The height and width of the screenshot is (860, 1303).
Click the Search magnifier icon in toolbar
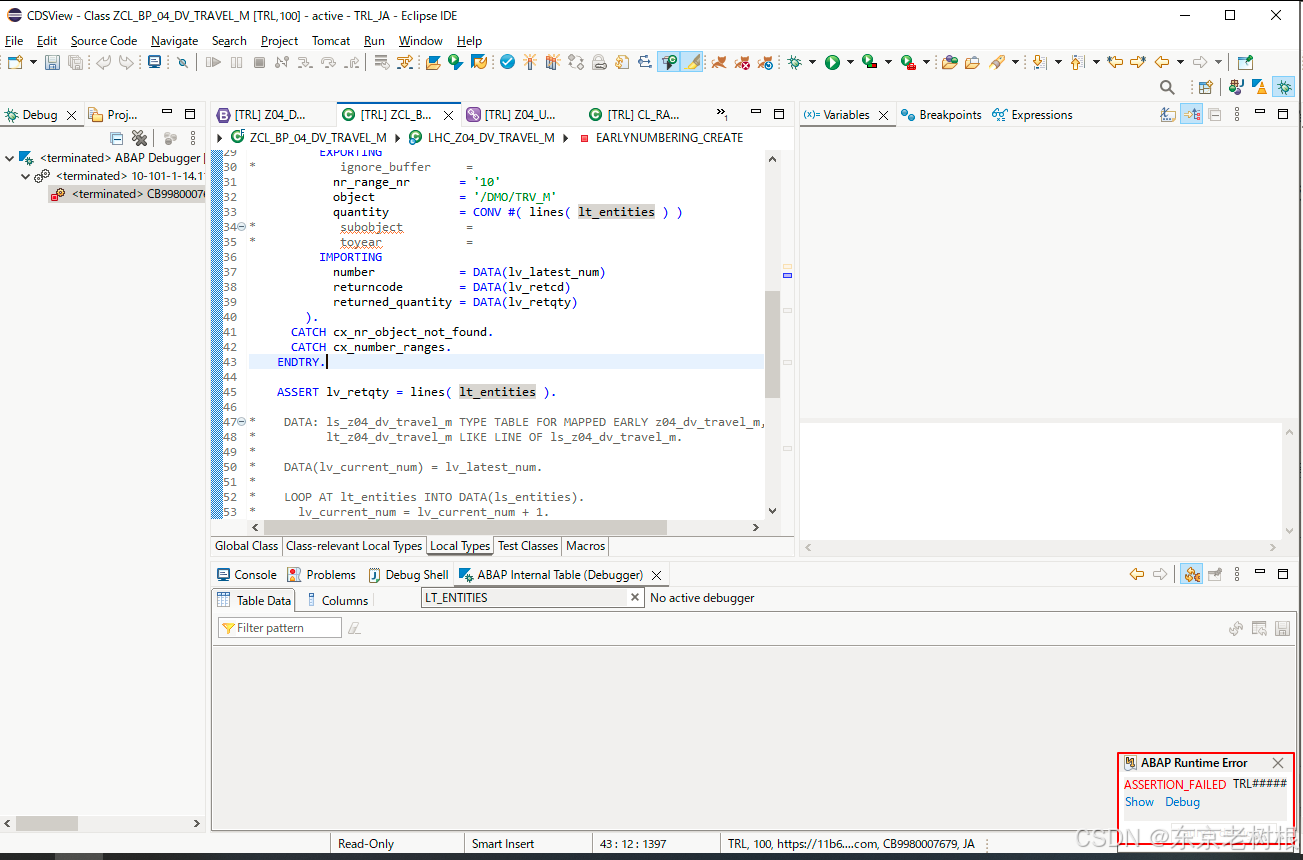click(x=1167, y=87)
